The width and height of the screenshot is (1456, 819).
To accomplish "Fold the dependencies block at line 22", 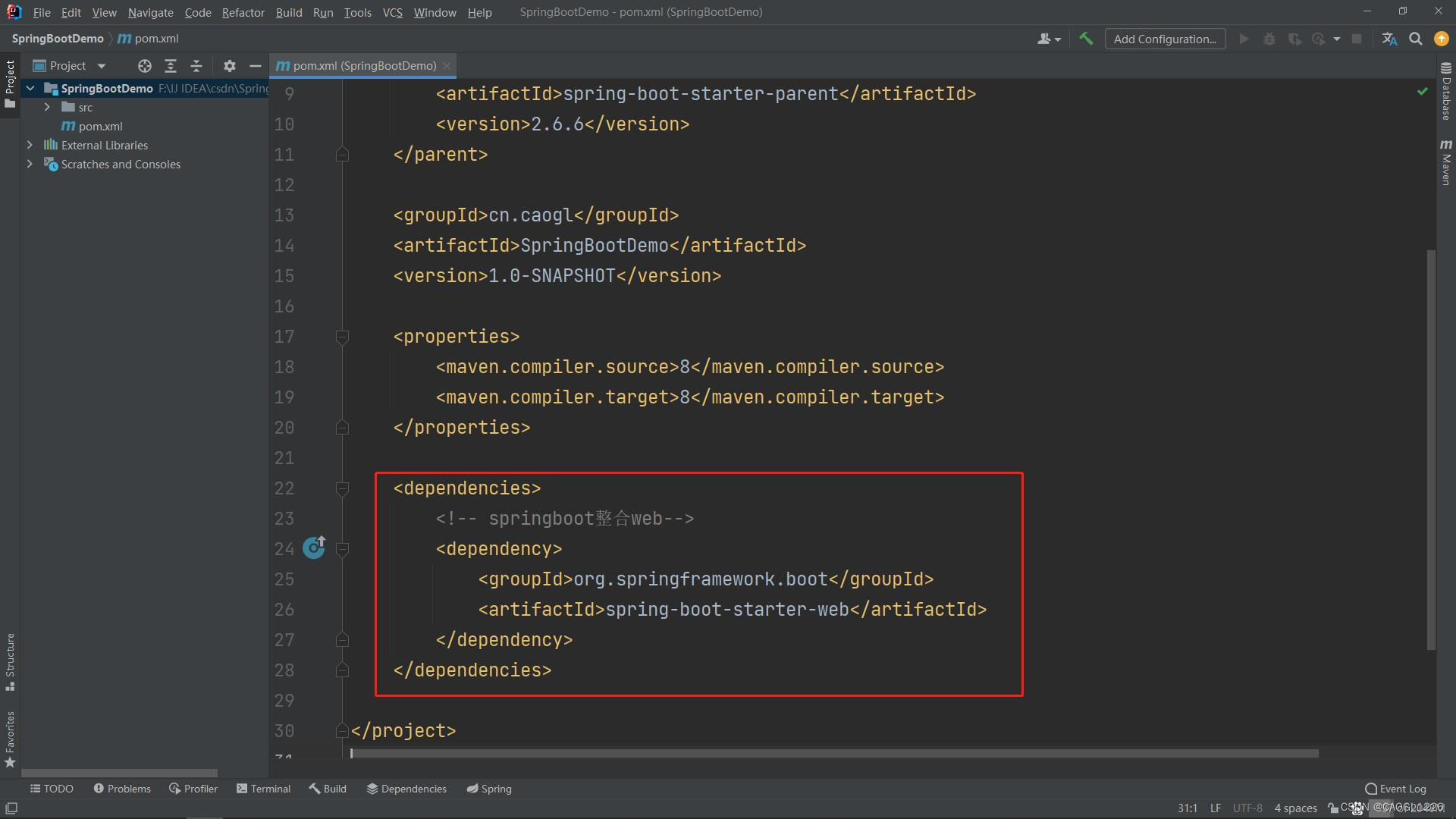I will point(342,488).
